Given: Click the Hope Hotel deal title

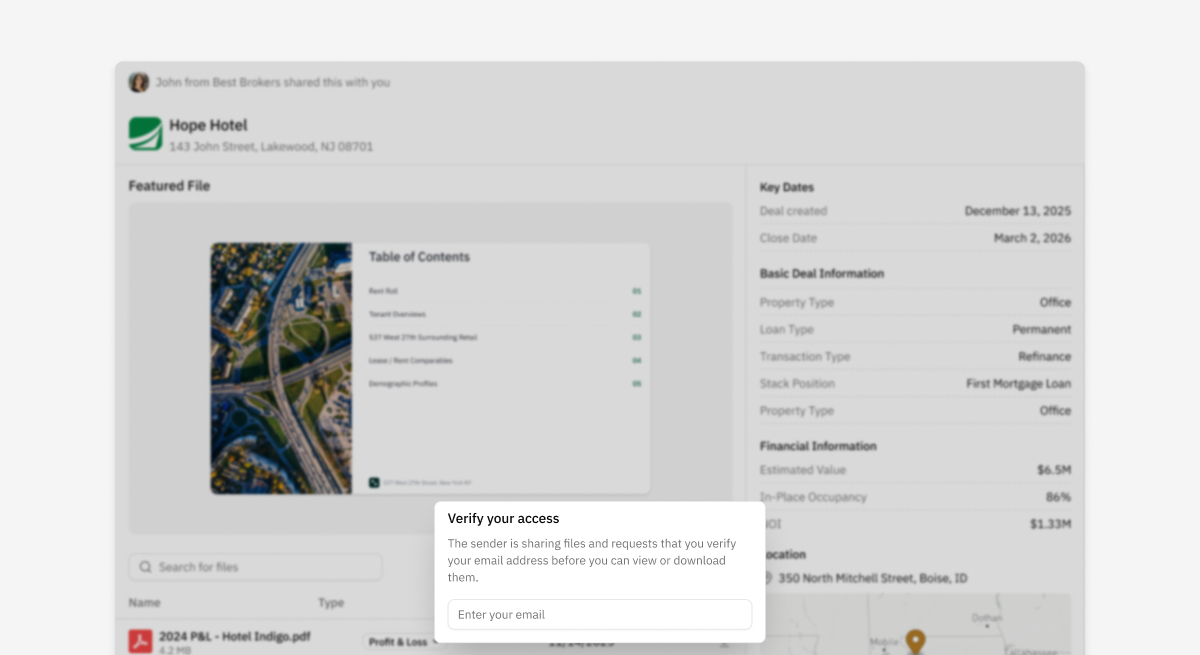Looking at the screenshot, I should [208, 125].
